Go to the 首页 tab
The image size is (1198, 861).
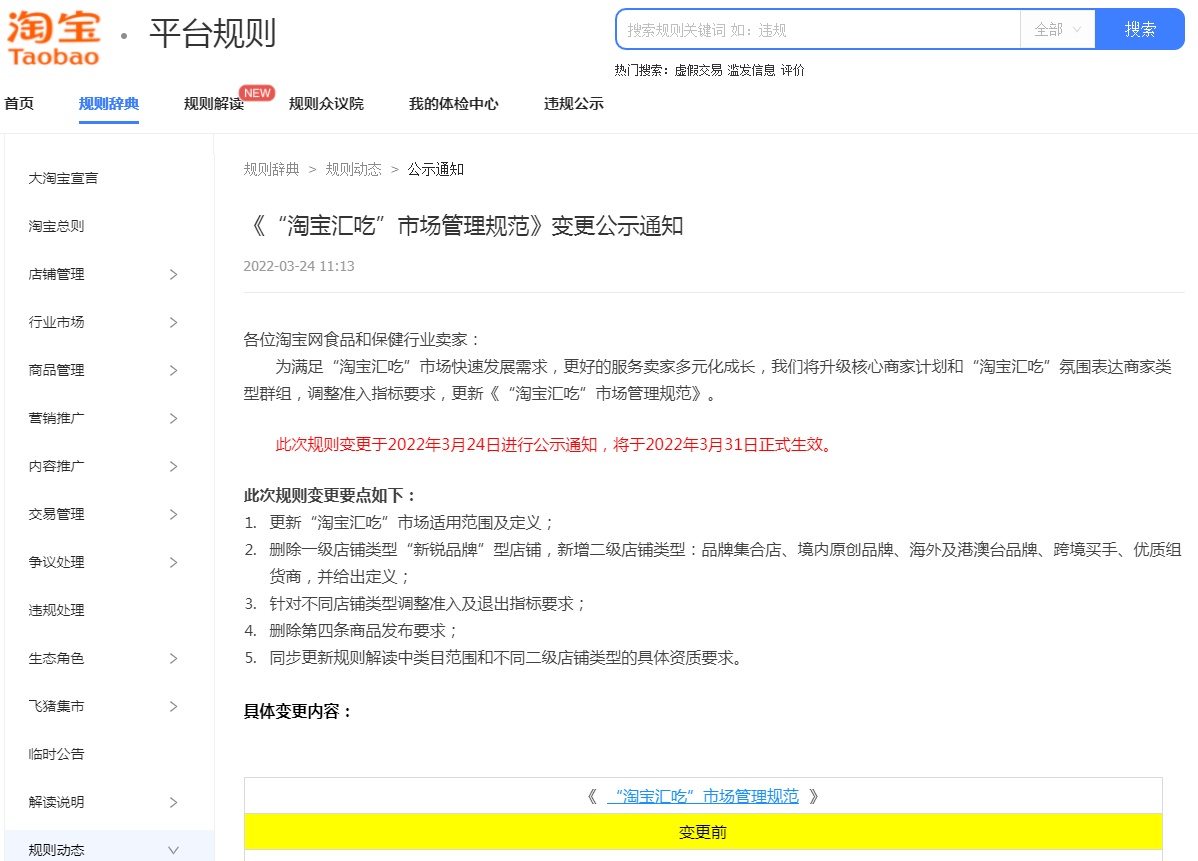point(19,104)
